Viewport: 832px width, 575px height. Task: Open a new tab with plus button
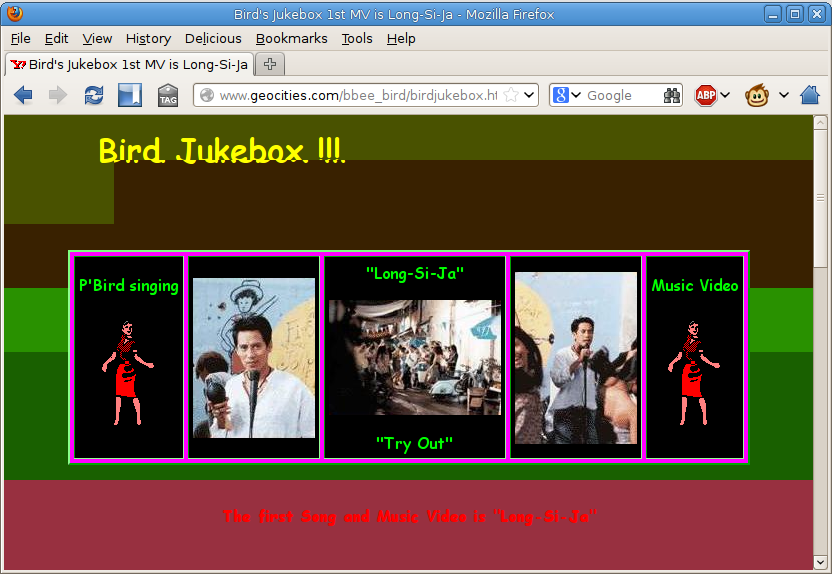pos(270,64)
